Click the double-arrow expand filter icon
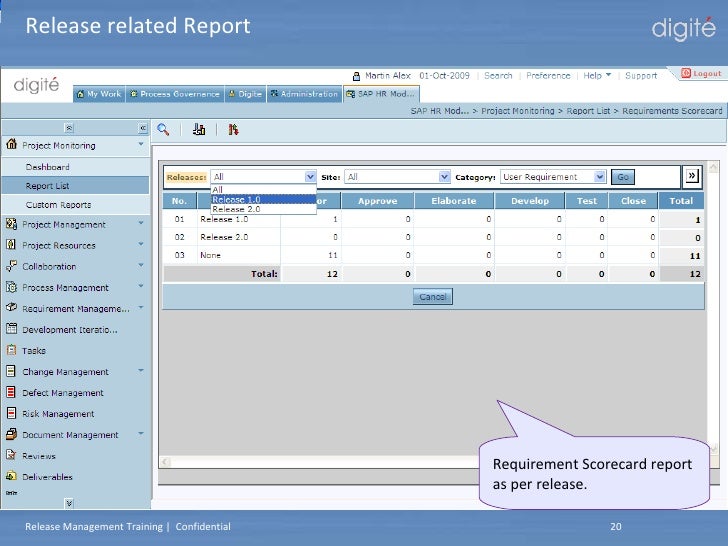Screen dimensions: 728x546 [x=691, y=176]
